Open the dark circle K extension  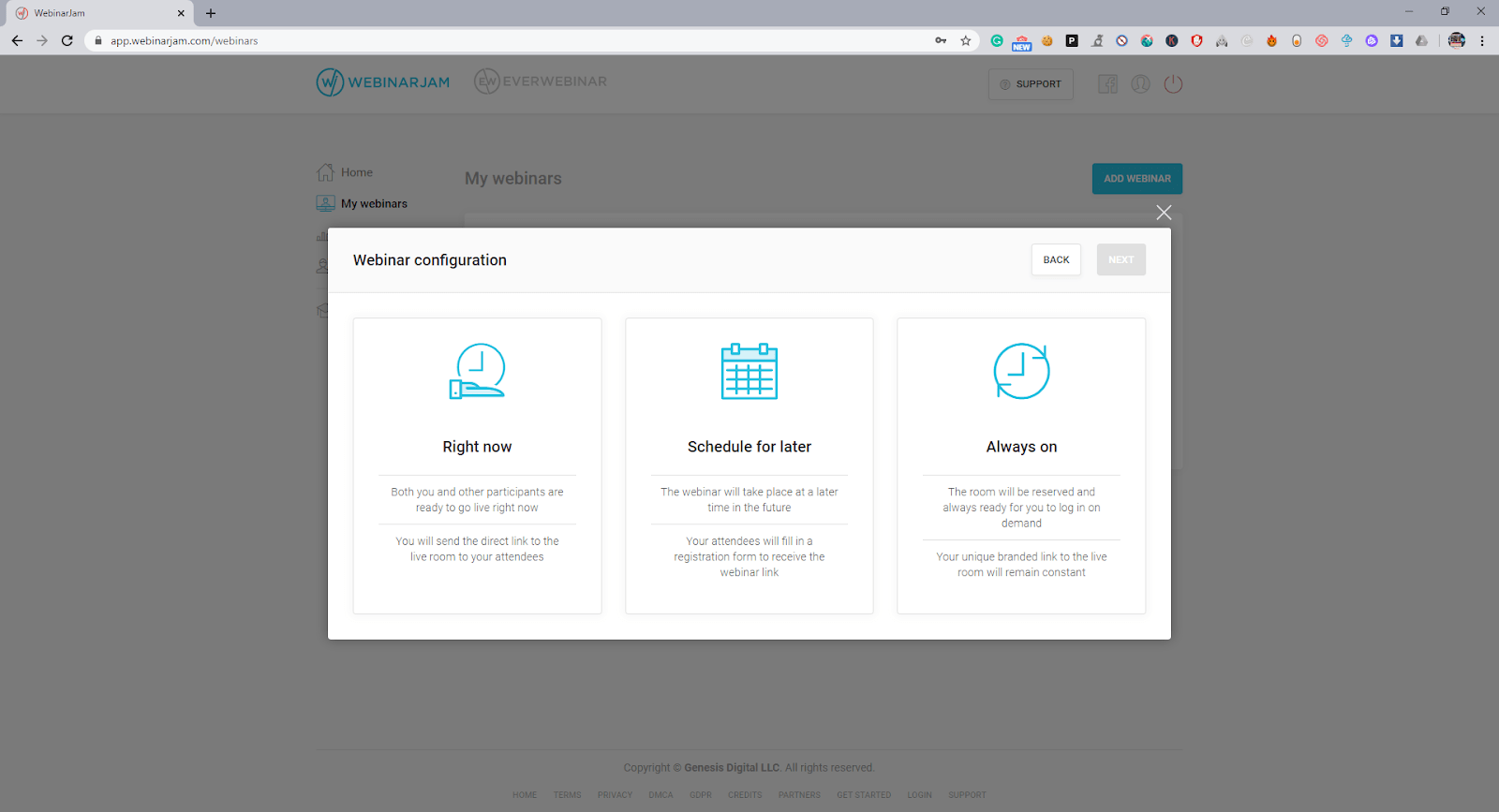1172,40
